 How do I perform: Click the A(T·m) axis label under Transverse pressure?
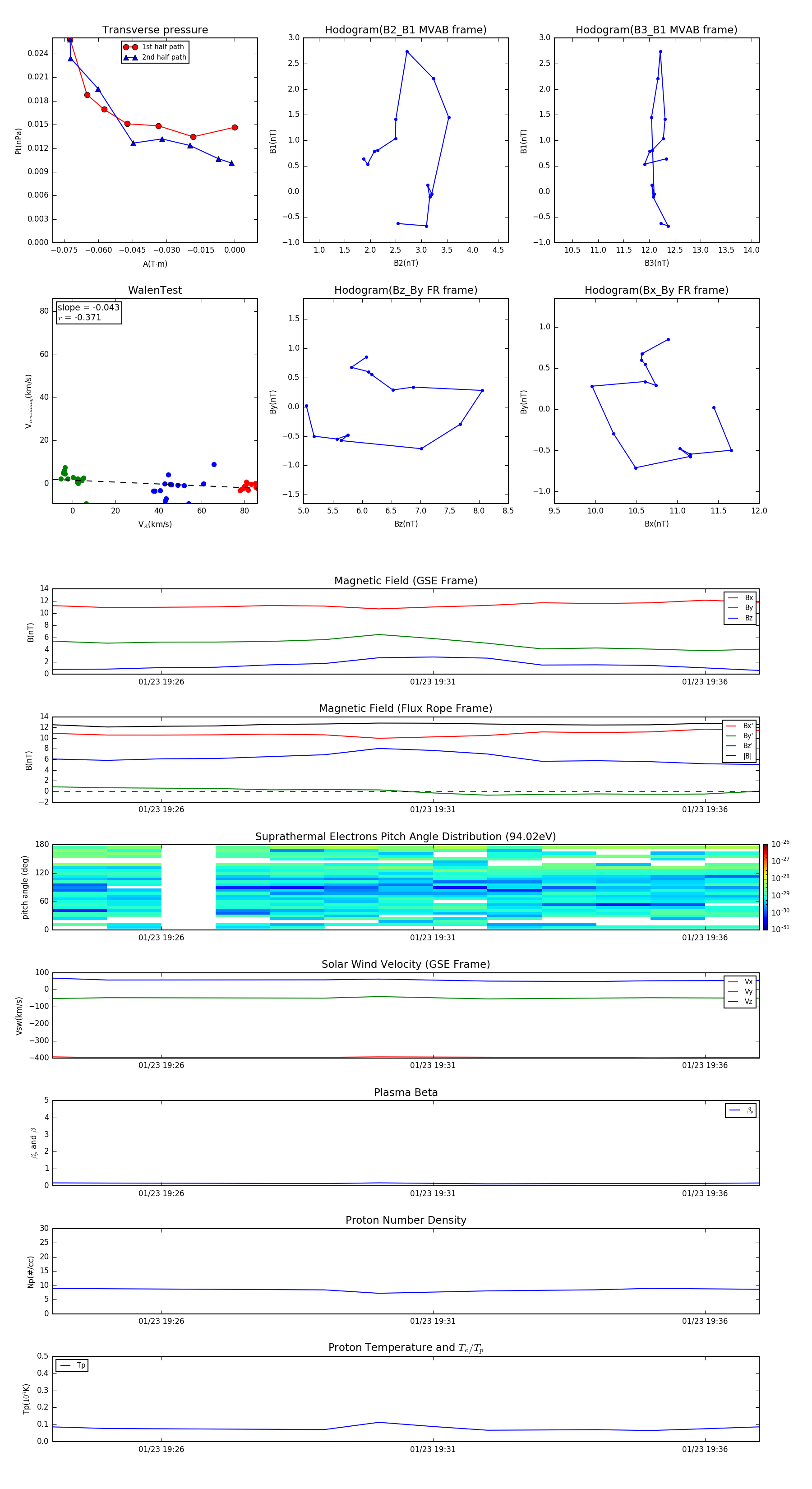coord(155,264)
